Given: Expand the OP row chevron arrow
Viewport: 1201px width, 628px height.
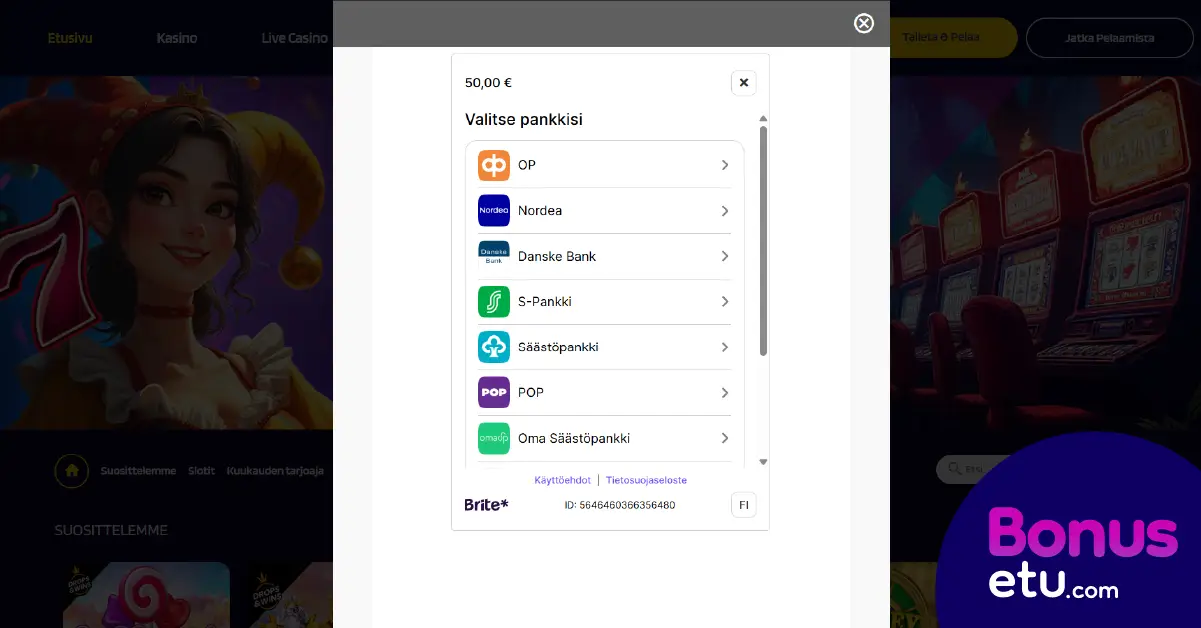Looking at the screenshot, I should click(725, 165).
